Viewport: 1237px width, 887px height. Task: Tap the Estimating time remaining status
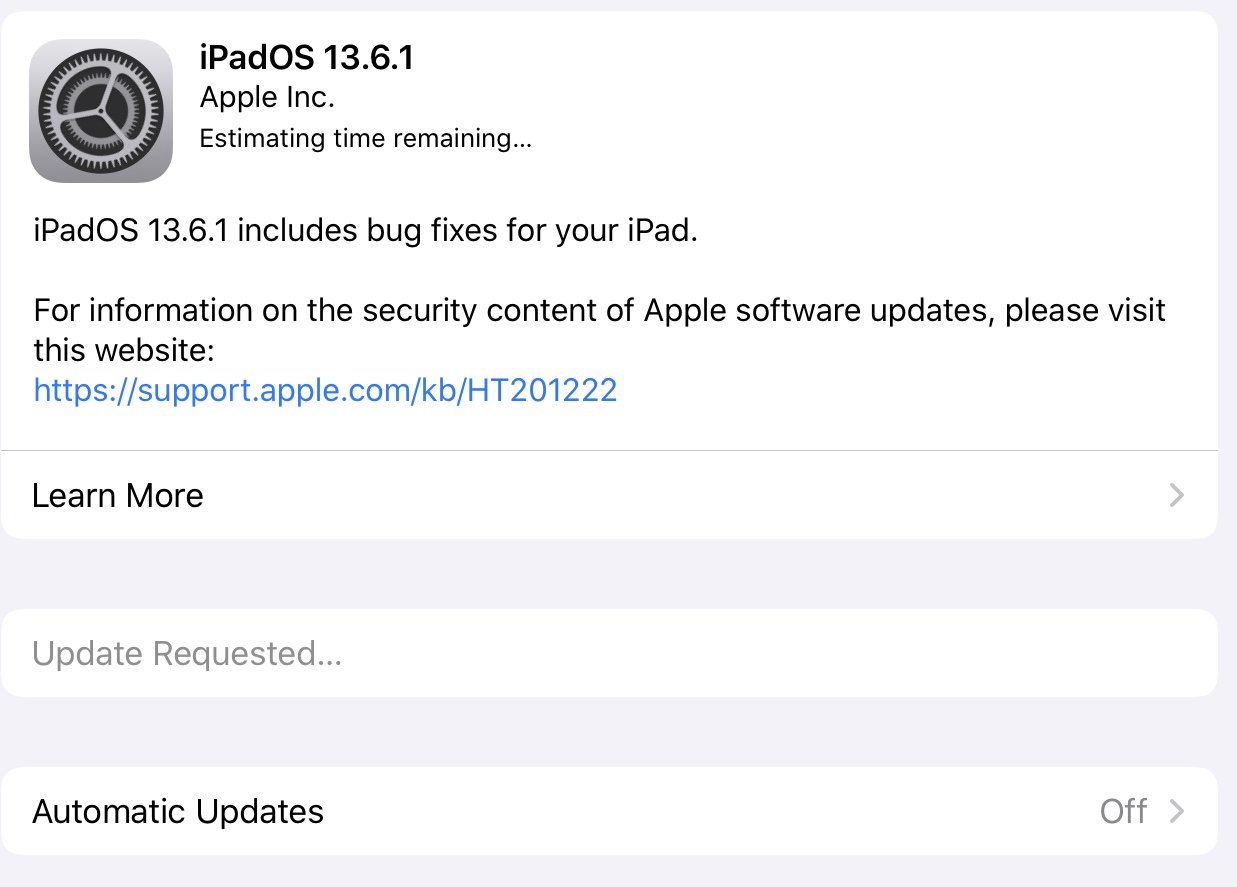[365, 138]
